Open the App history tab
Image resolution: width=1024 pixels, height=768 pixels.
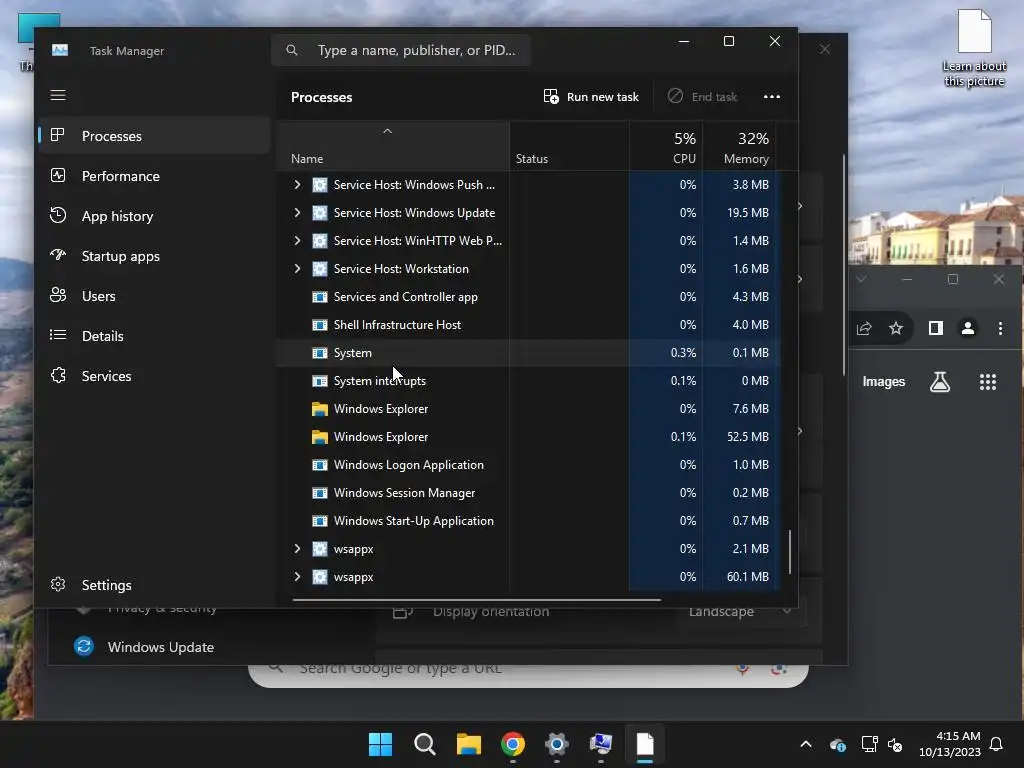point(155,216)
